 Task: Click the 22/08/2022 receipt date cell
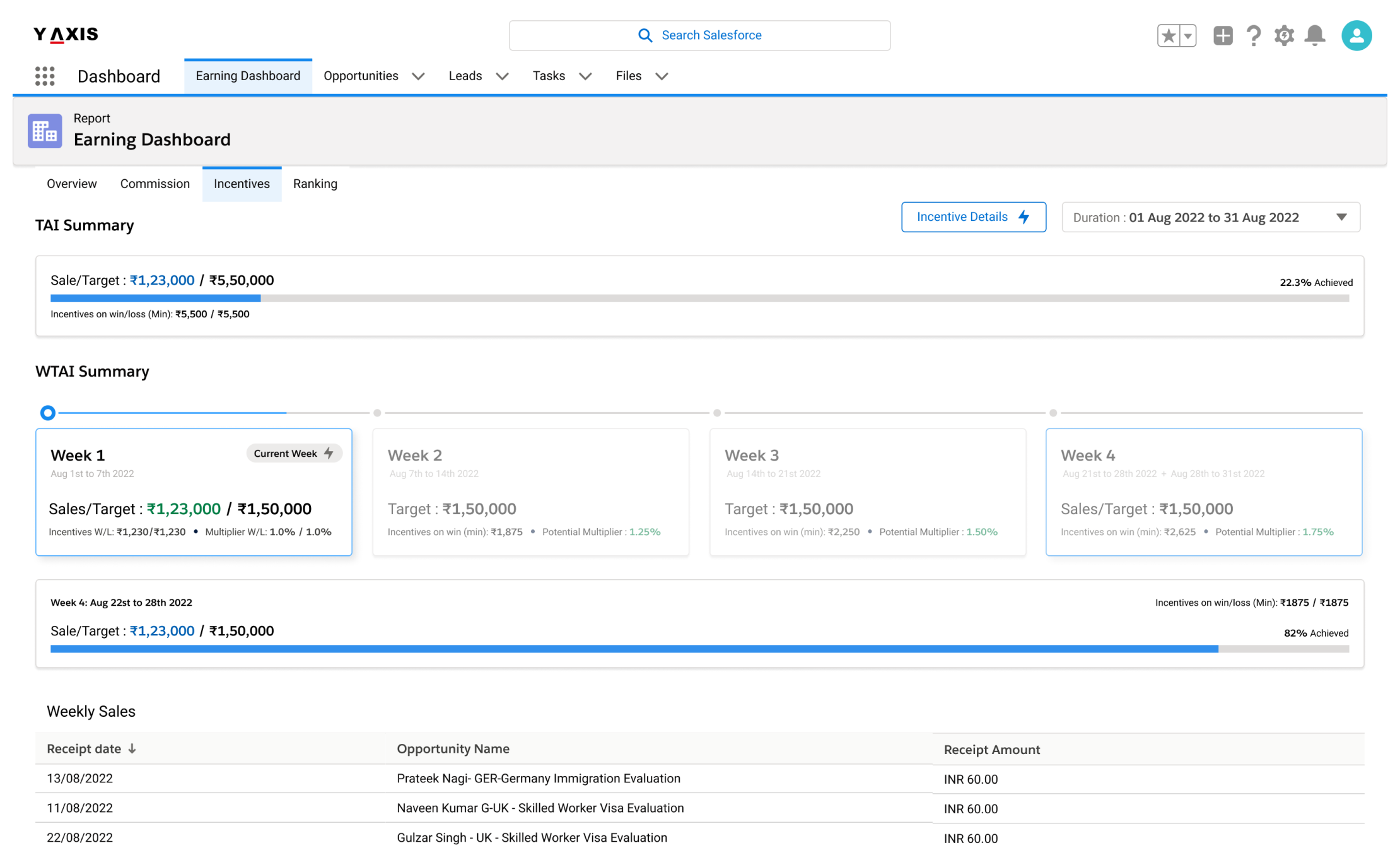(79, 837)
